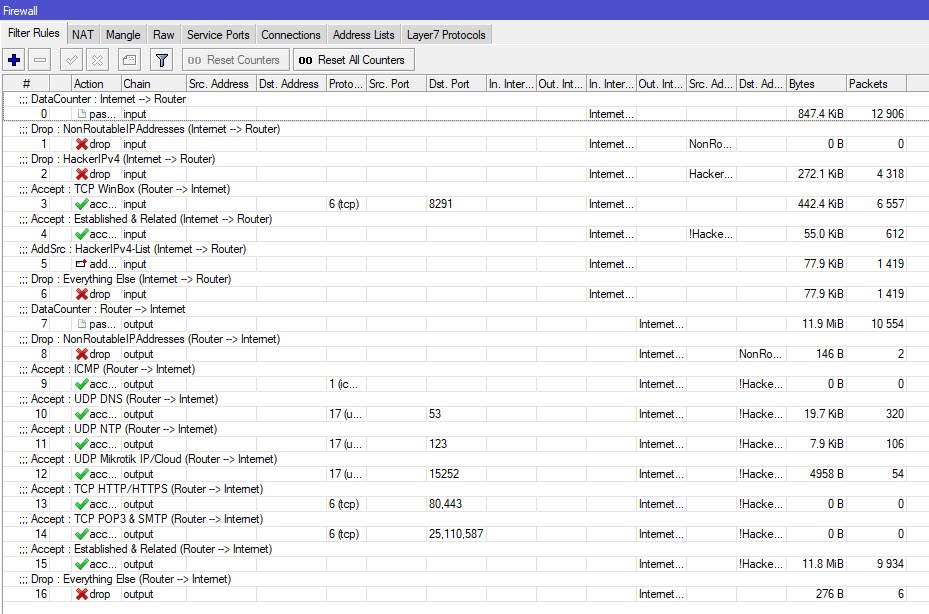Click green accept icon on rule 14
Viewport: 929px width, 614px height.
tap(82, 534)
